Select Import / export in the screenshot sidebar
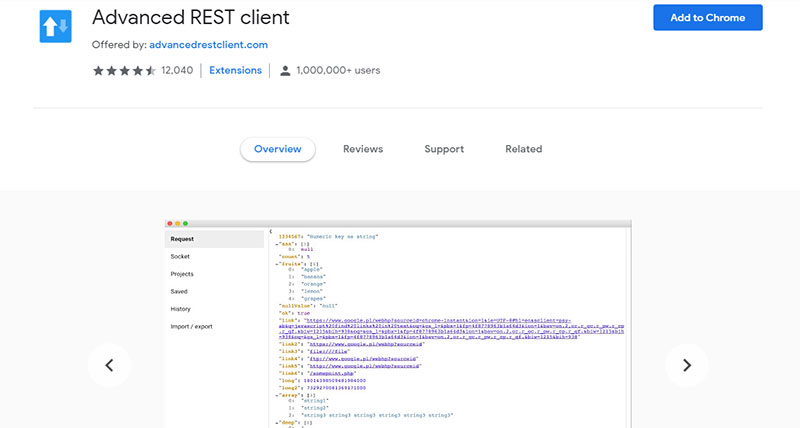The height and width of the screenshot is (428, 800). click(x=191, y=326)
